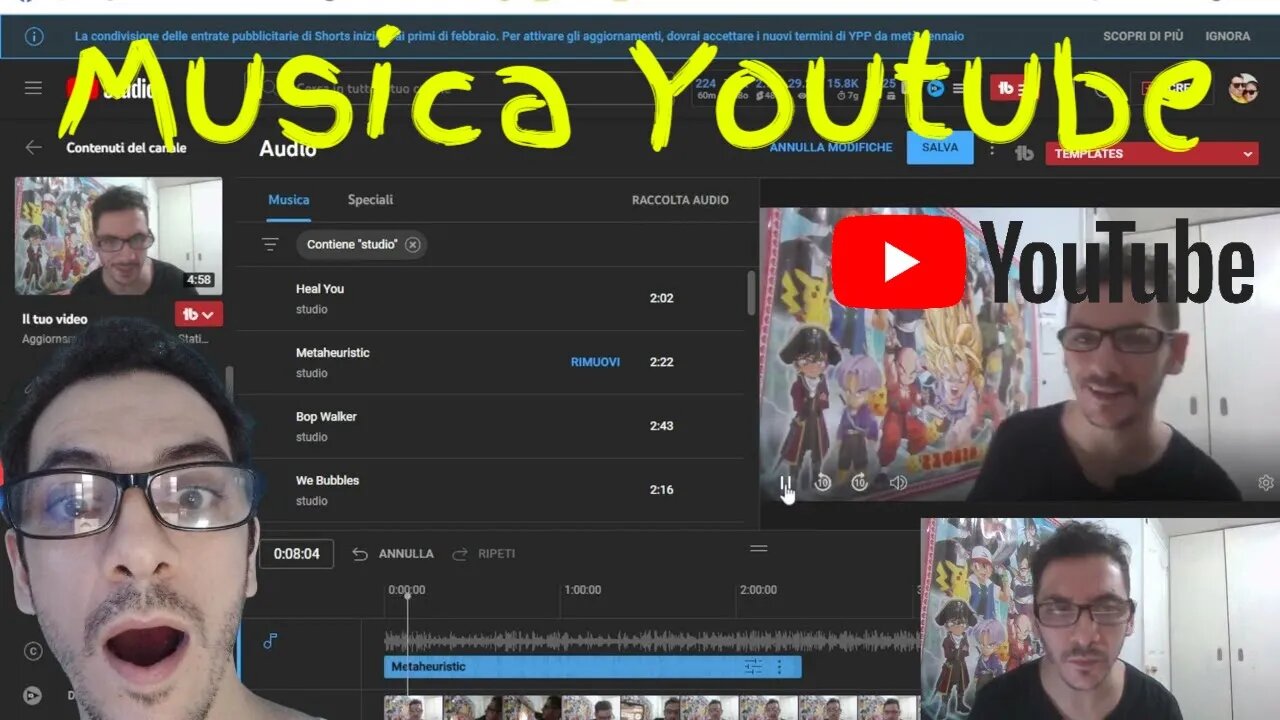
Task: Go back with the arrow beside Contenuti del canale
Action: click(33, 147)
